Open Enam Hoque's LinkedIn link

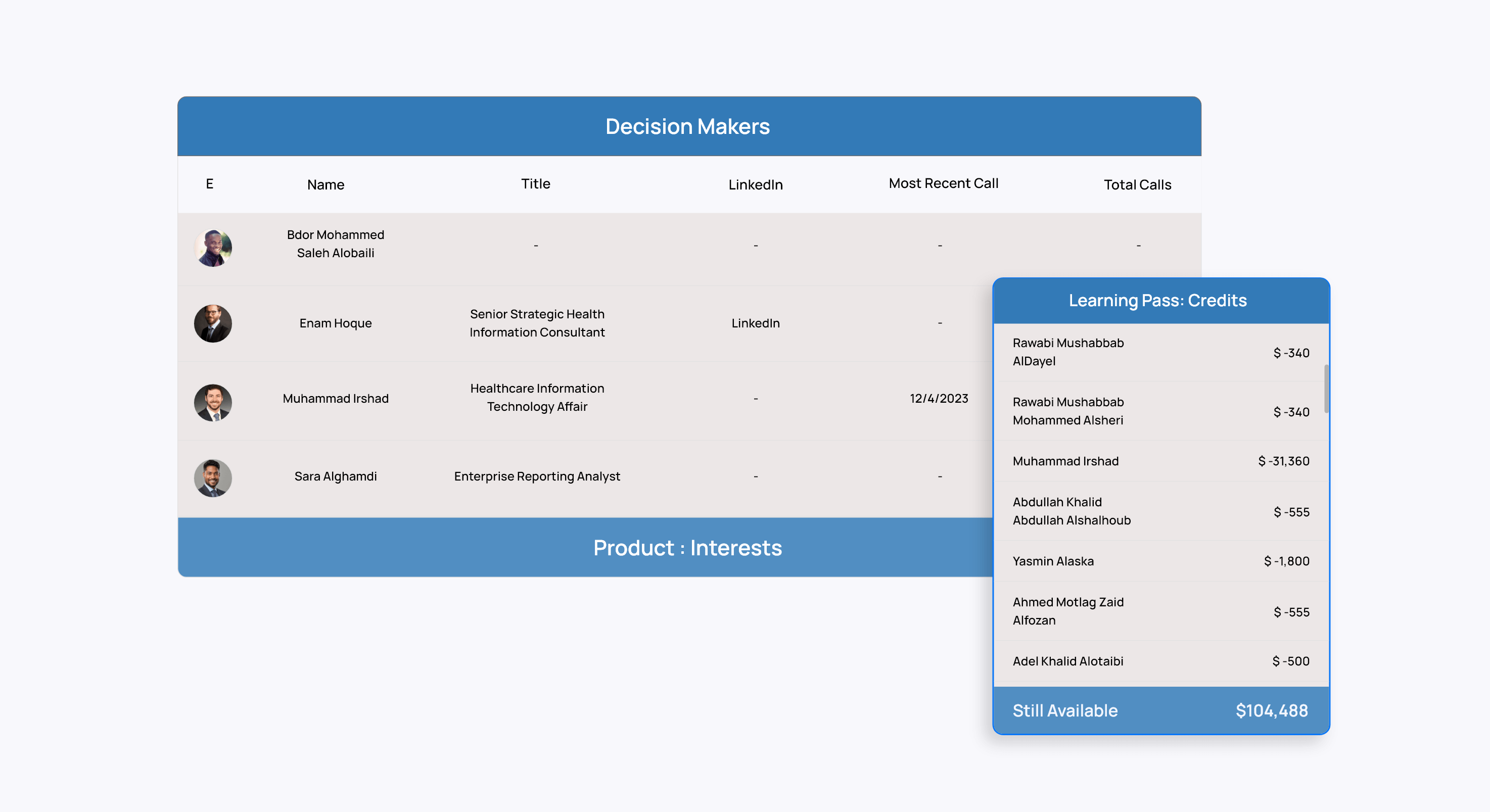(x=756, y=323)
